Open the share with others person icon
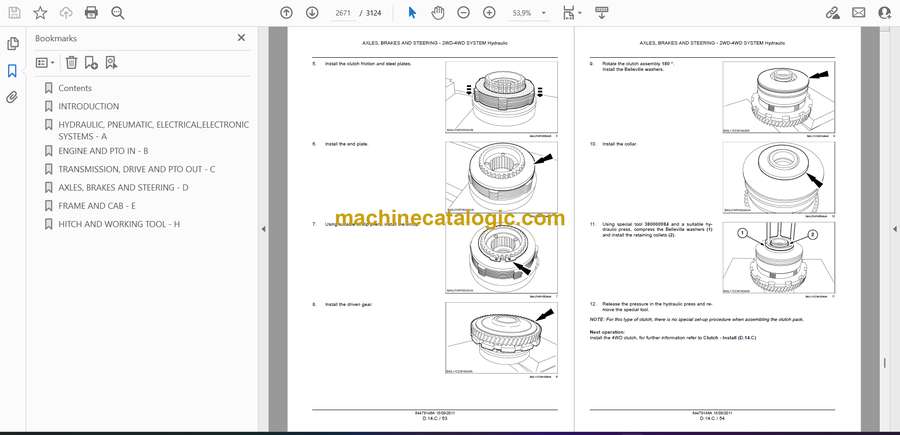This screenshot has width=900, height=435. [x=885, y=13]
